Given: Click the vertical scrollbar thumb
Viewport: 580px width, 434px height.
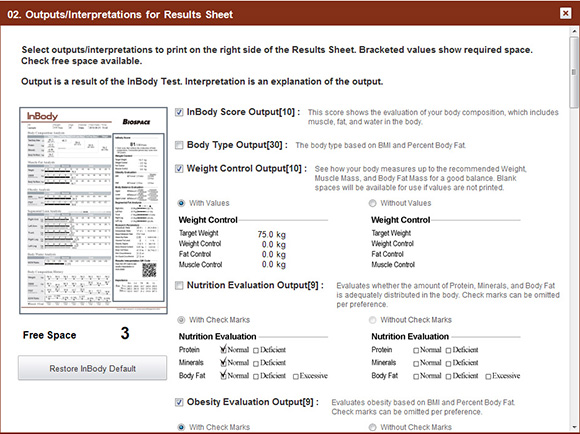Looking at the screenshot, I should point(574,73).
